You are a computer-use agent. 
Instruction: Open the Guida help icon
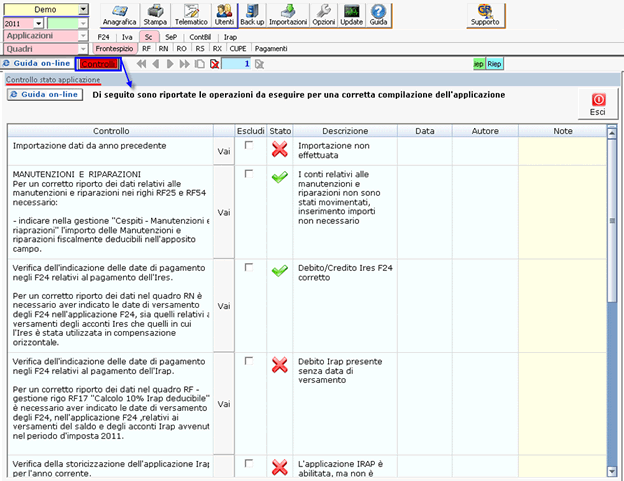378,16
